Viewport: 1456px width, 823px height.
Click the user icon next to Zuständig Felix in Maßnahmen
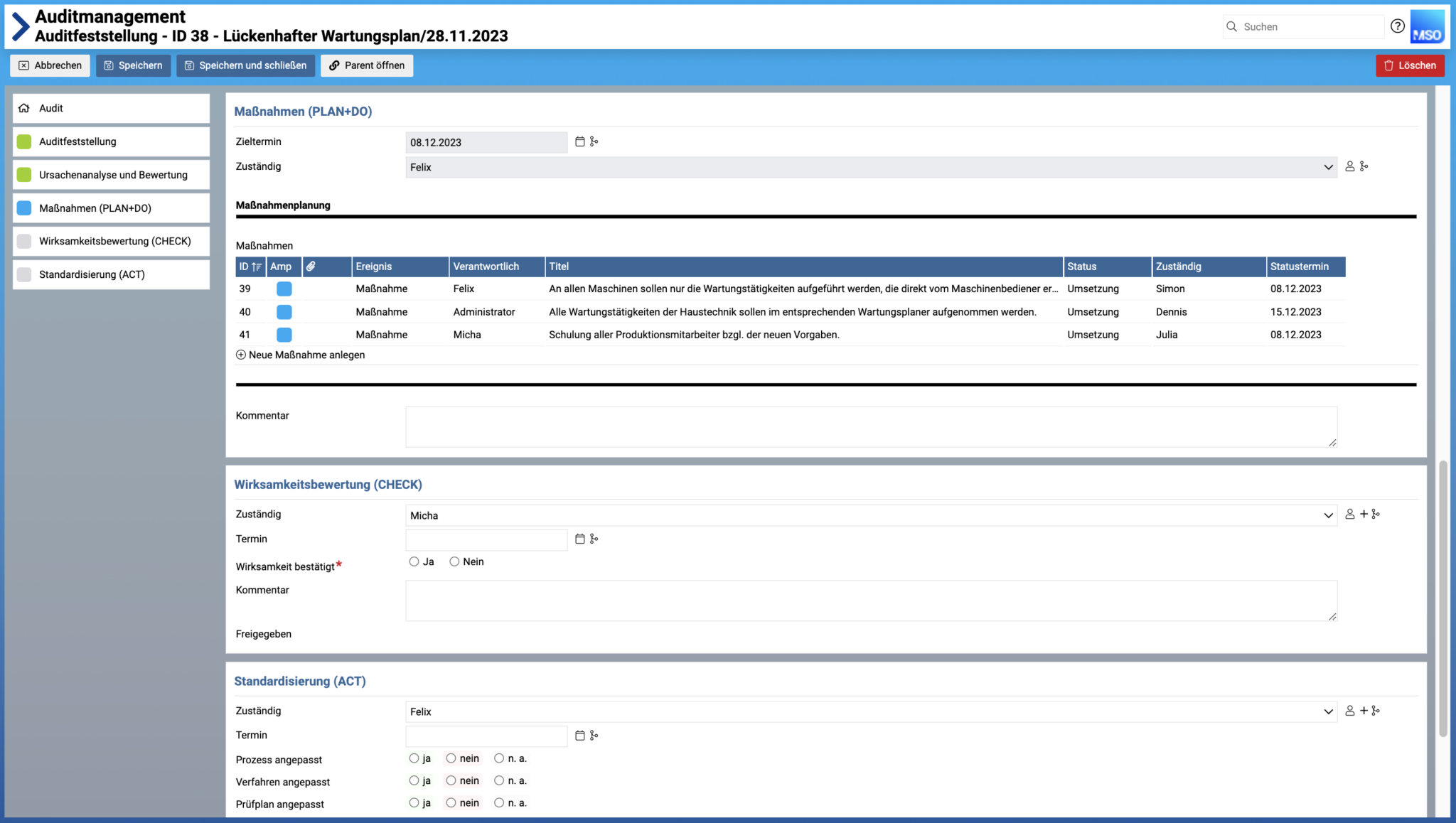(x=1349, y=166)
